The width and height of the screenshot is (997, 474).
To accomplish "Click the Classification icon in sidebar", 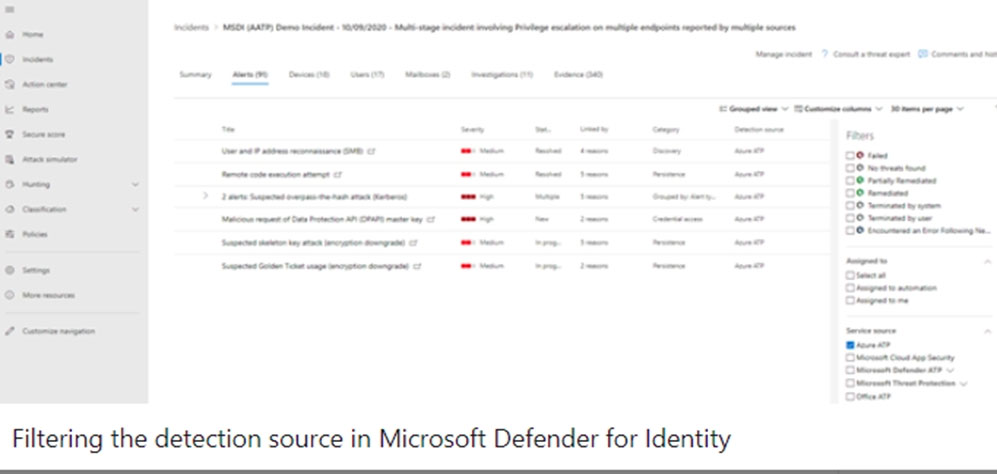I will 10,209.
